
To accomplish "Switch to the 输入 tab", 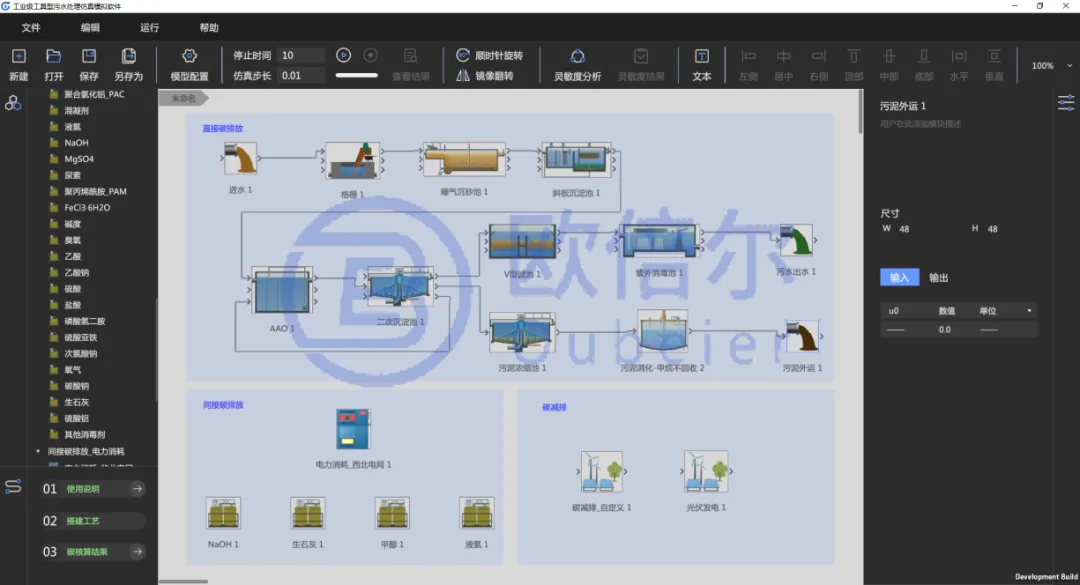I will (900, 278).
